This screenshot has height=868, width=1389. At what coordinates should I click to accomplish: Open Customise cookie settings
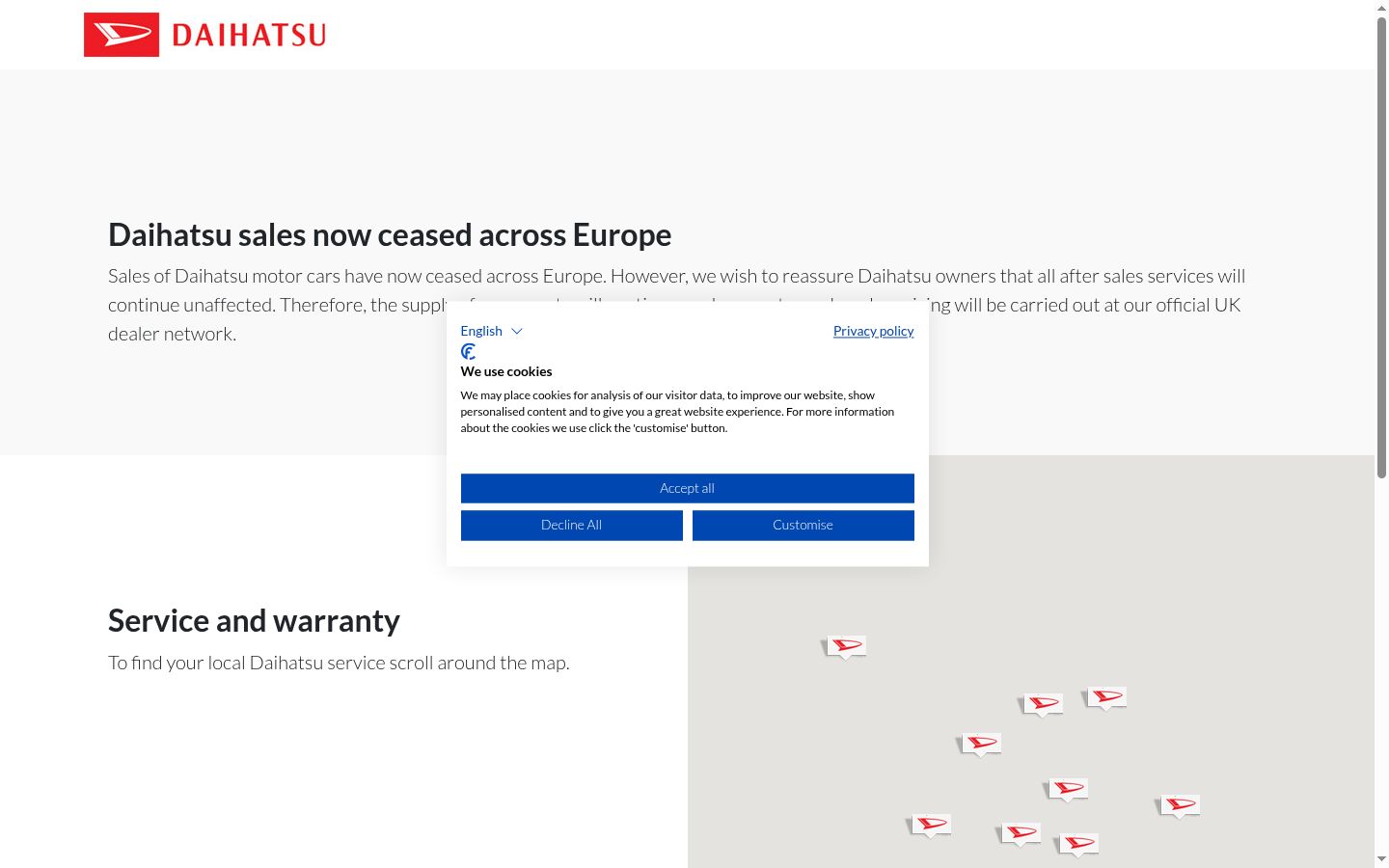pos(803,525)
